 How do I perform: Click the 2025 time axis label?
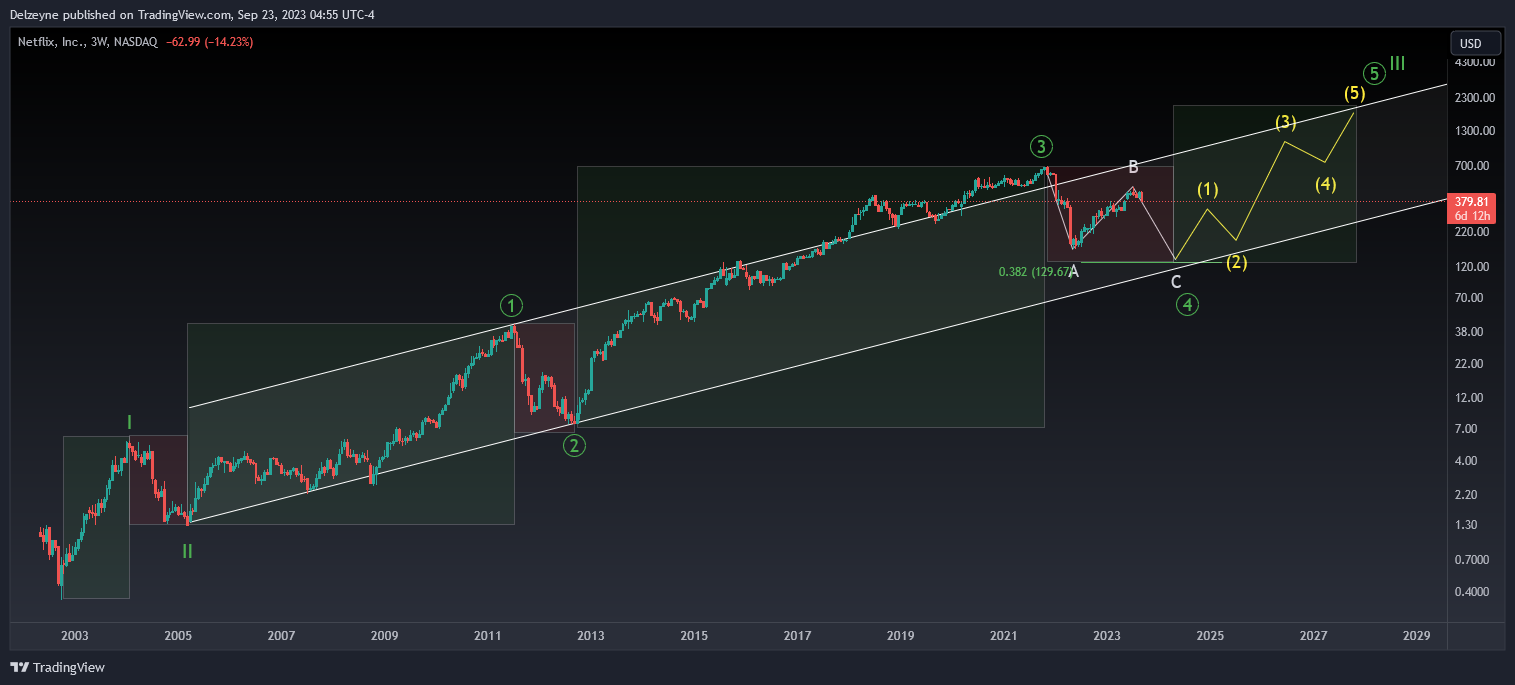(1210, 636)
